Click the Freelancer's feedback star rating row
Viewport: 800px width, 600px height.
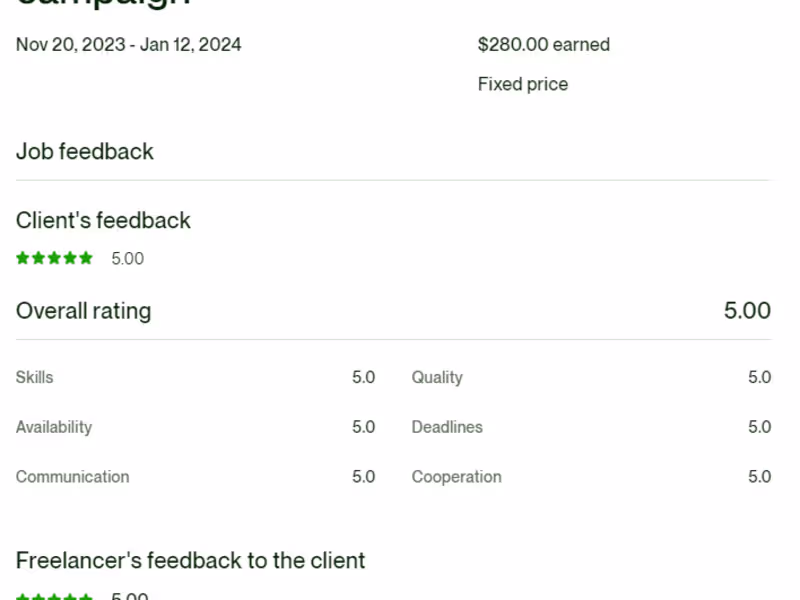(x=55, y=597)
